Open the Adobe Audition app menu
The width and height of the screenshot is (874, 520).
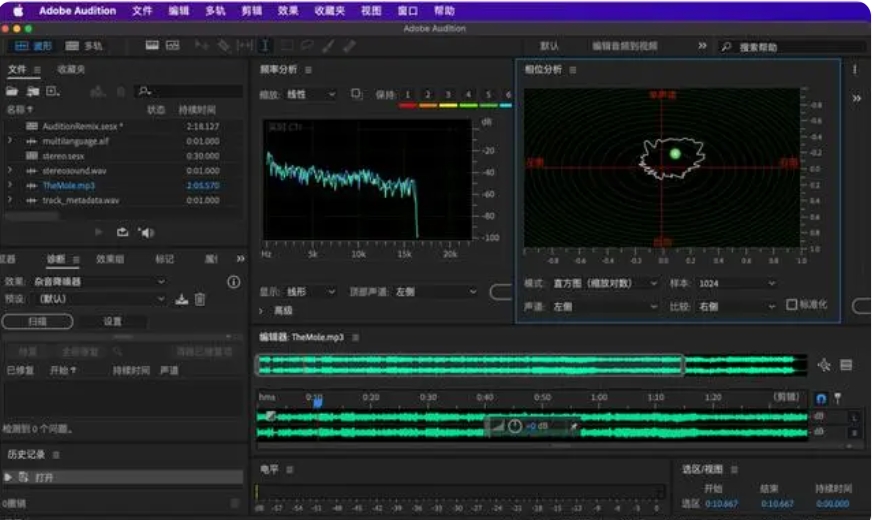77,11
